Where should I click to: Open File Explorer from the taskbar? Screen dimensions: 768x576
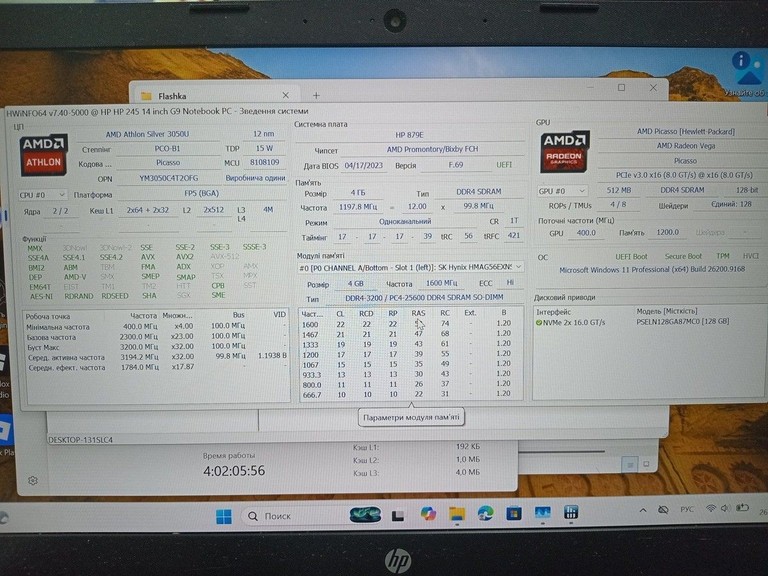(456, 514)
